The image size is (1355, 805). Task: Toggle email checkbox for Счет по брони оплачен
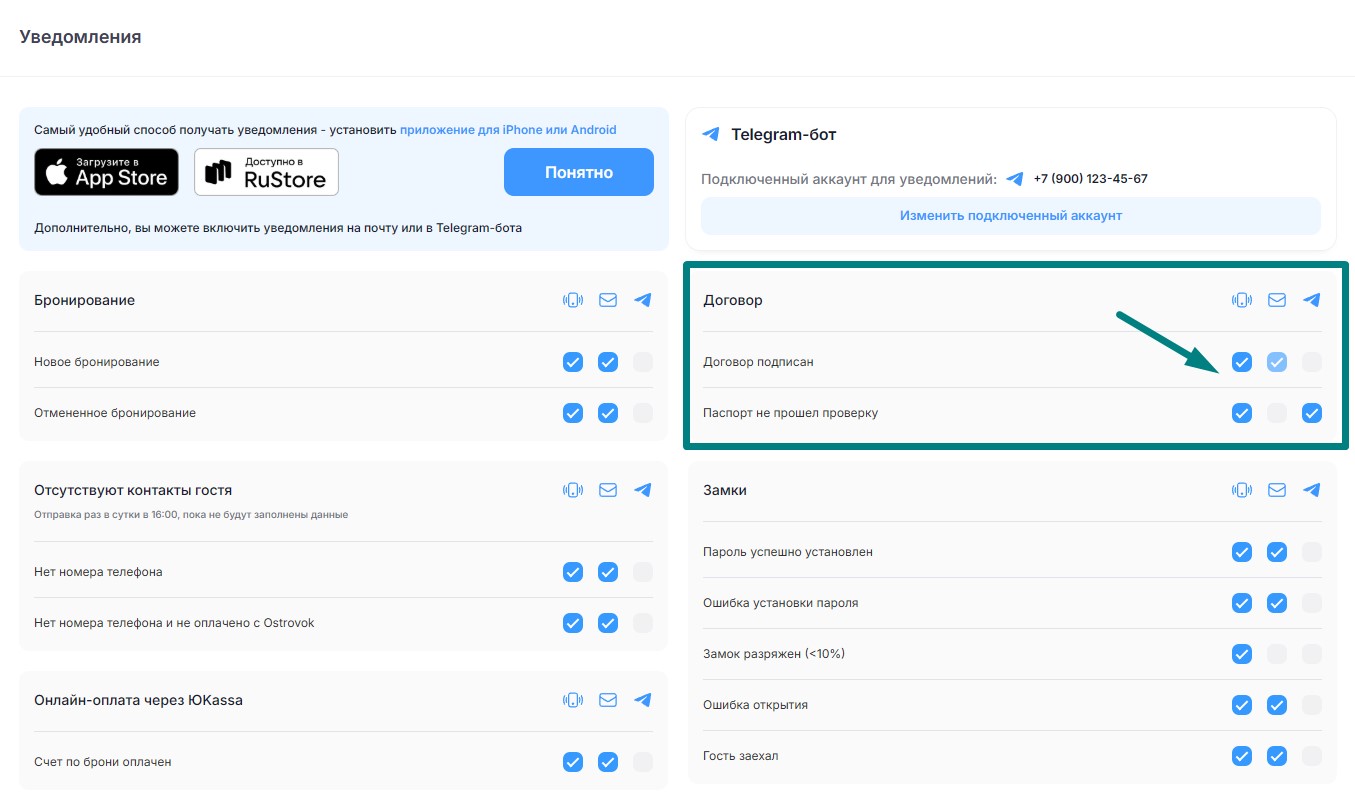608,762
